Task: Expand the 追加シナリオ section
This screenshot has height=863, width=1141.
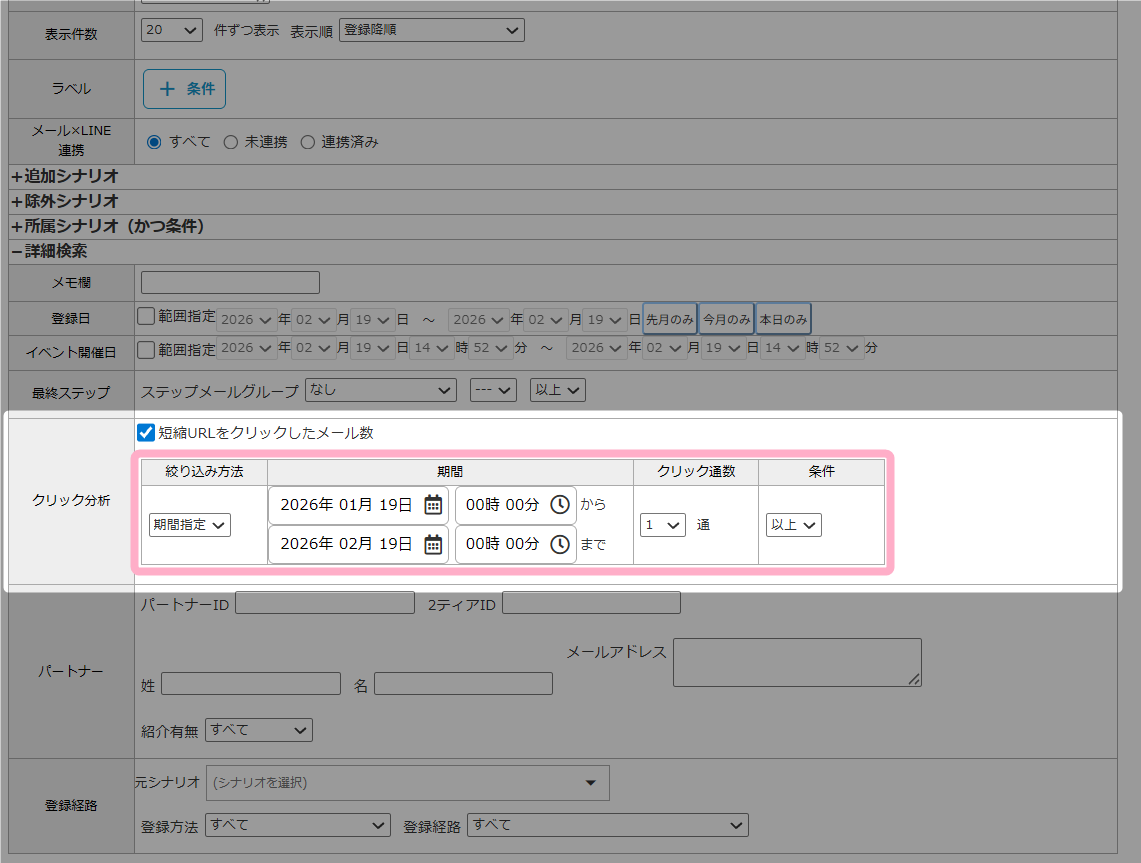Action: pyautogui.click(x=66, y=176)
